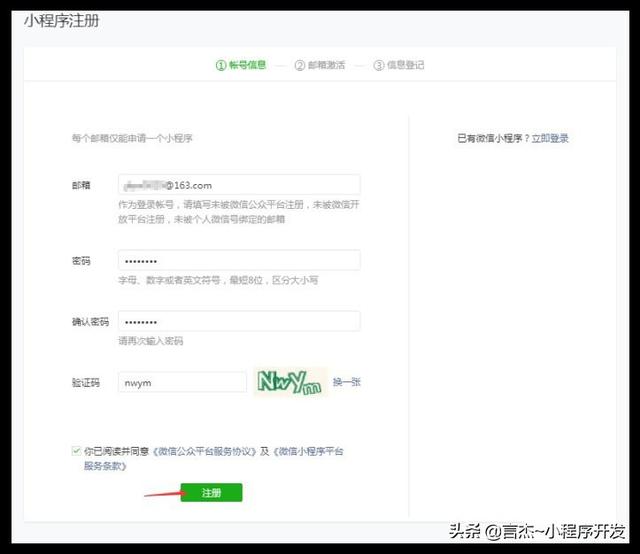Click the hint 作为登录帐号，请填写未被微信公众平台注册

click(239, 212)
